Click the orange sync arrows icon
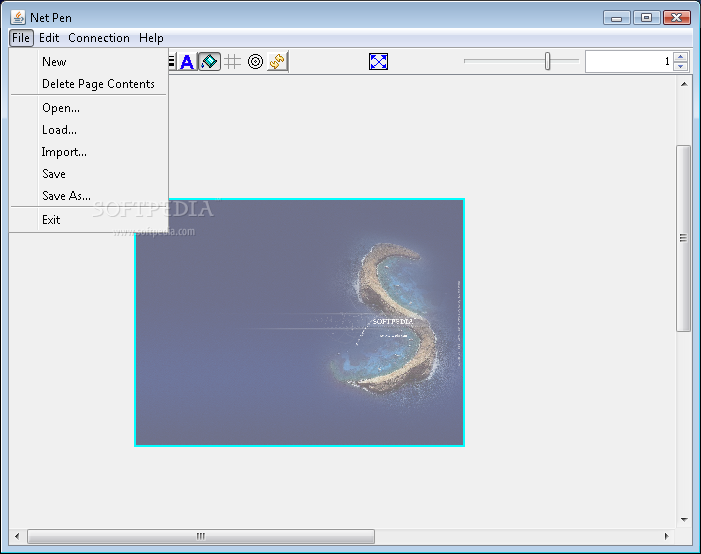The height and width of the screenshot is (554, 701). pyautogui.click(x=277, y=61)
